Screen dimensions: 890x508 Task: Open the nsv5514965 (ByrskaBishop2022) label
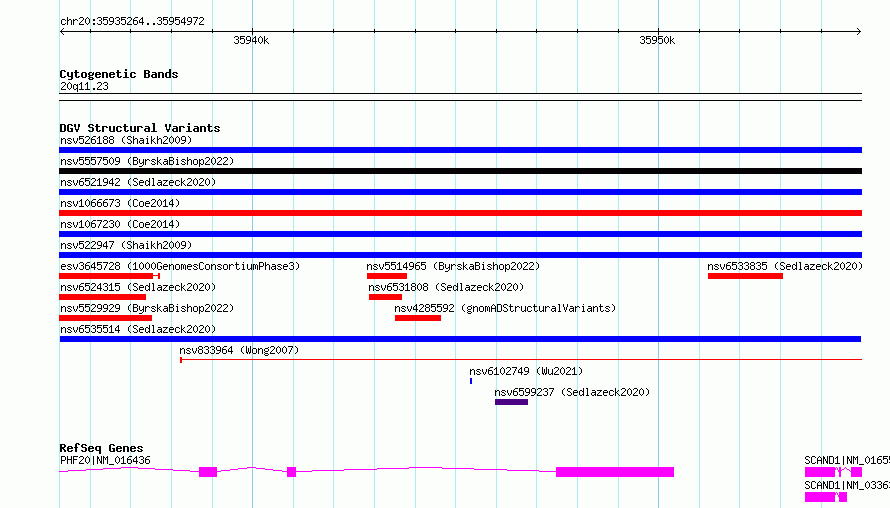pos(453,266)
